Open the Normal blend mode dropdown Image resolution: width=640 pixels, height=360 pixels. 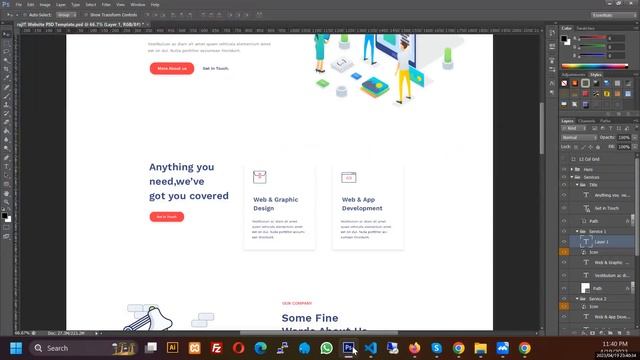579,138
